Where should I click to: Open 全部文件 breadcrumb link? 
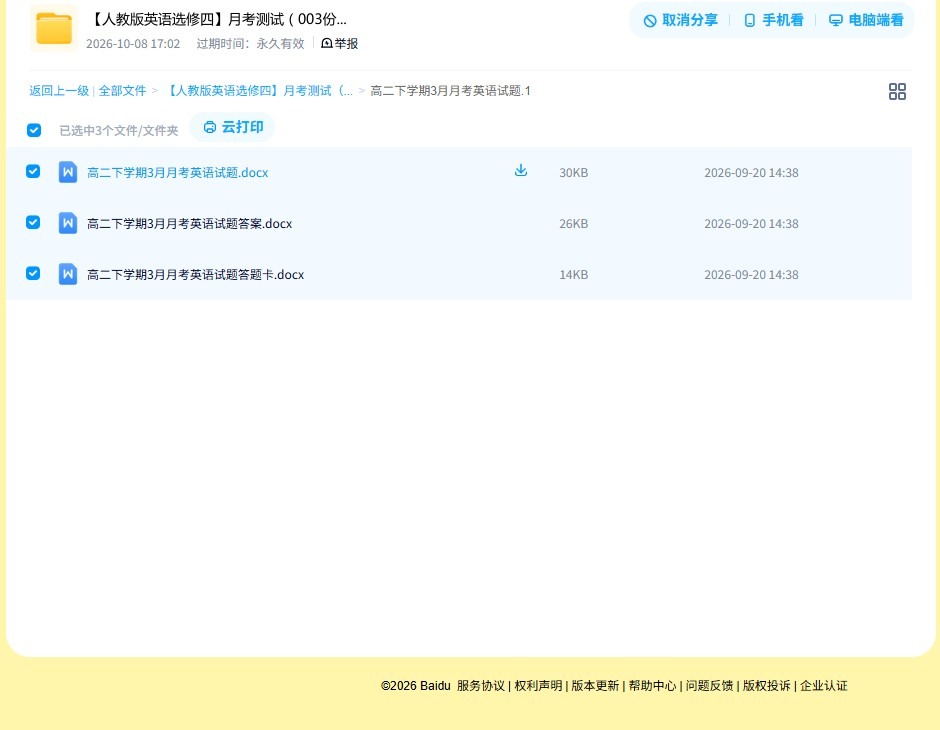122,91
